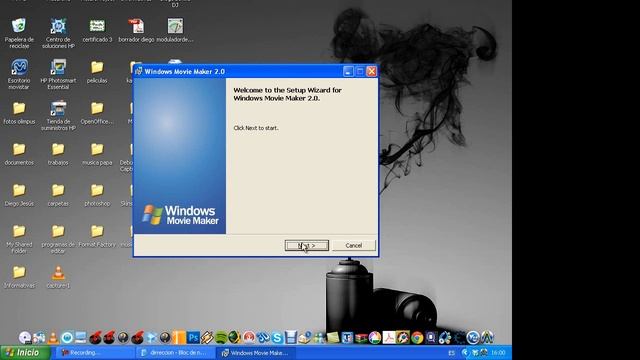The height and width of the screenshot is (360, 640).
Task: Select Windows Movie Maker taskbar button
Action: 257,353
